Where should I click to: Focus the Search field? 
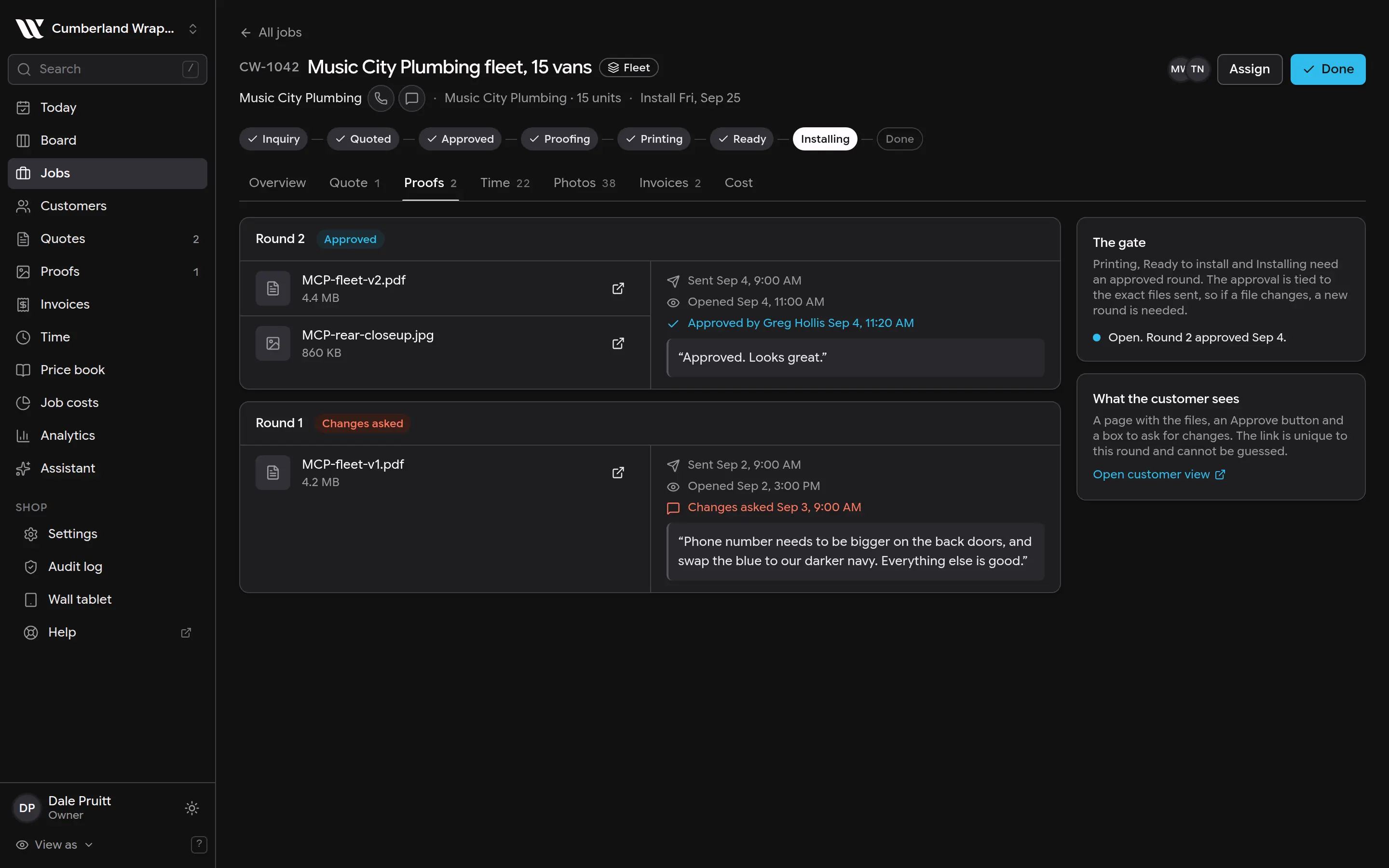click(108, 69)
